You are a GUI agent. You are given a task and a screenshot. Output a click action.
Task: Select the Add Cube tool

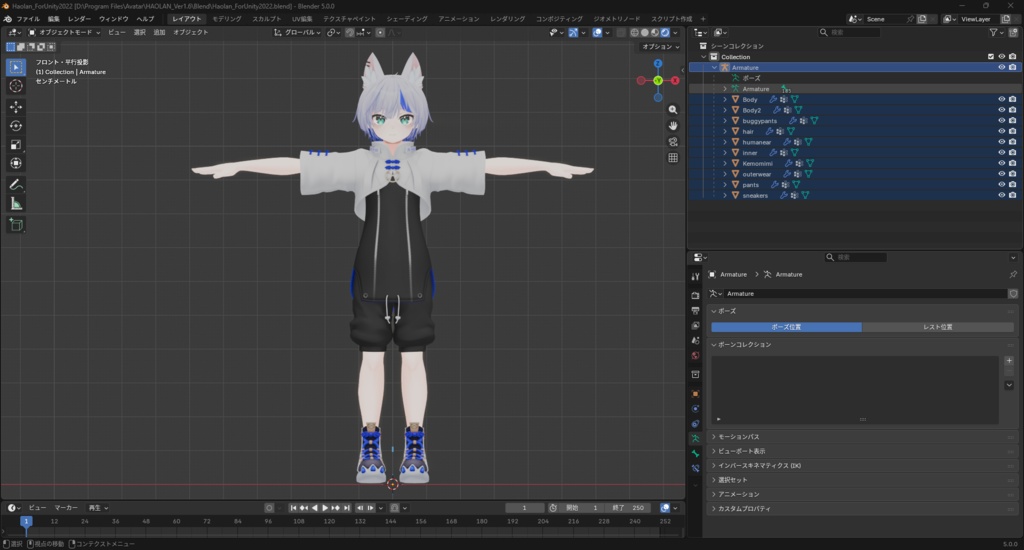(x=16, y=225)
